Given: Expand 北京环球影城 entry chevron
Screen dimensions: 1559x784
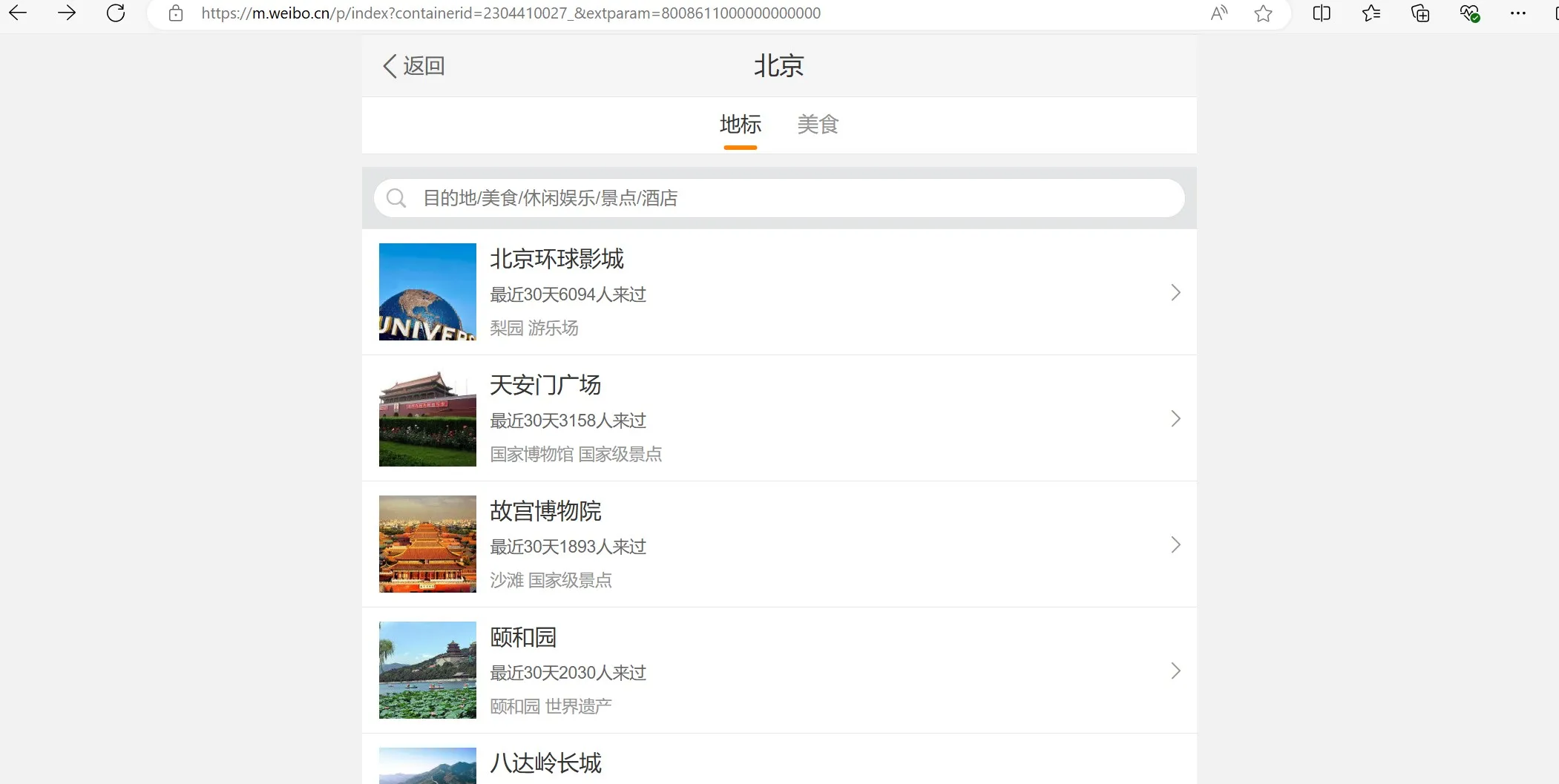Looking at the screenshot, I should click(1175, 292).
